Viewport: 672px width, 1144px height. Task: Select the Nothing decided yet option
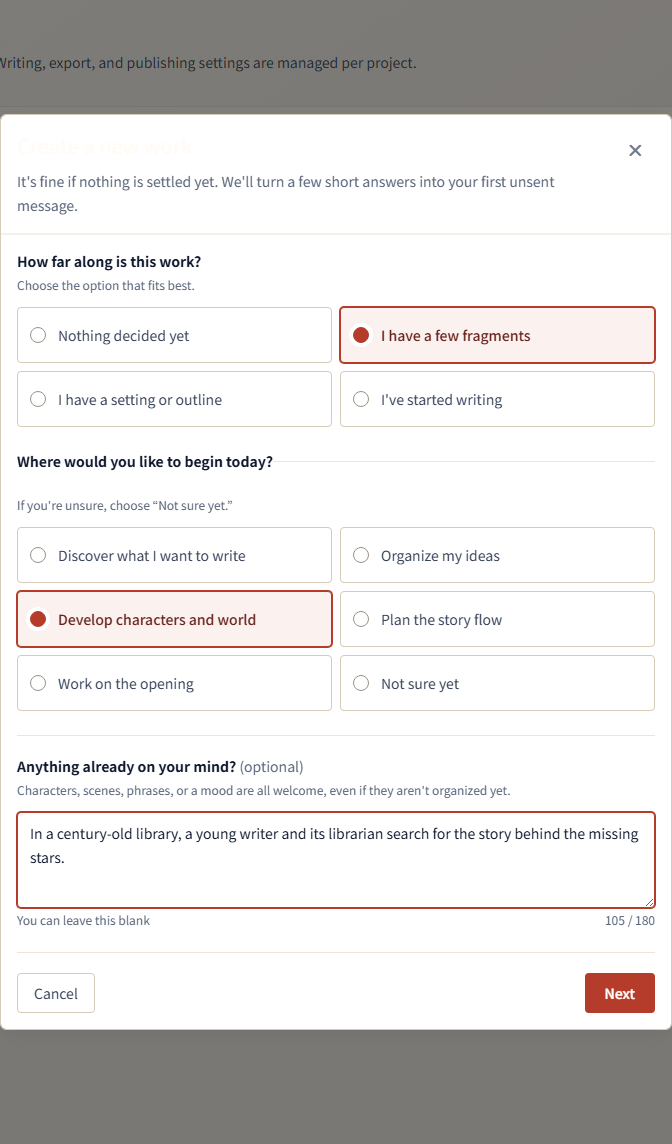pyautogui.click(x=174, y=335)
